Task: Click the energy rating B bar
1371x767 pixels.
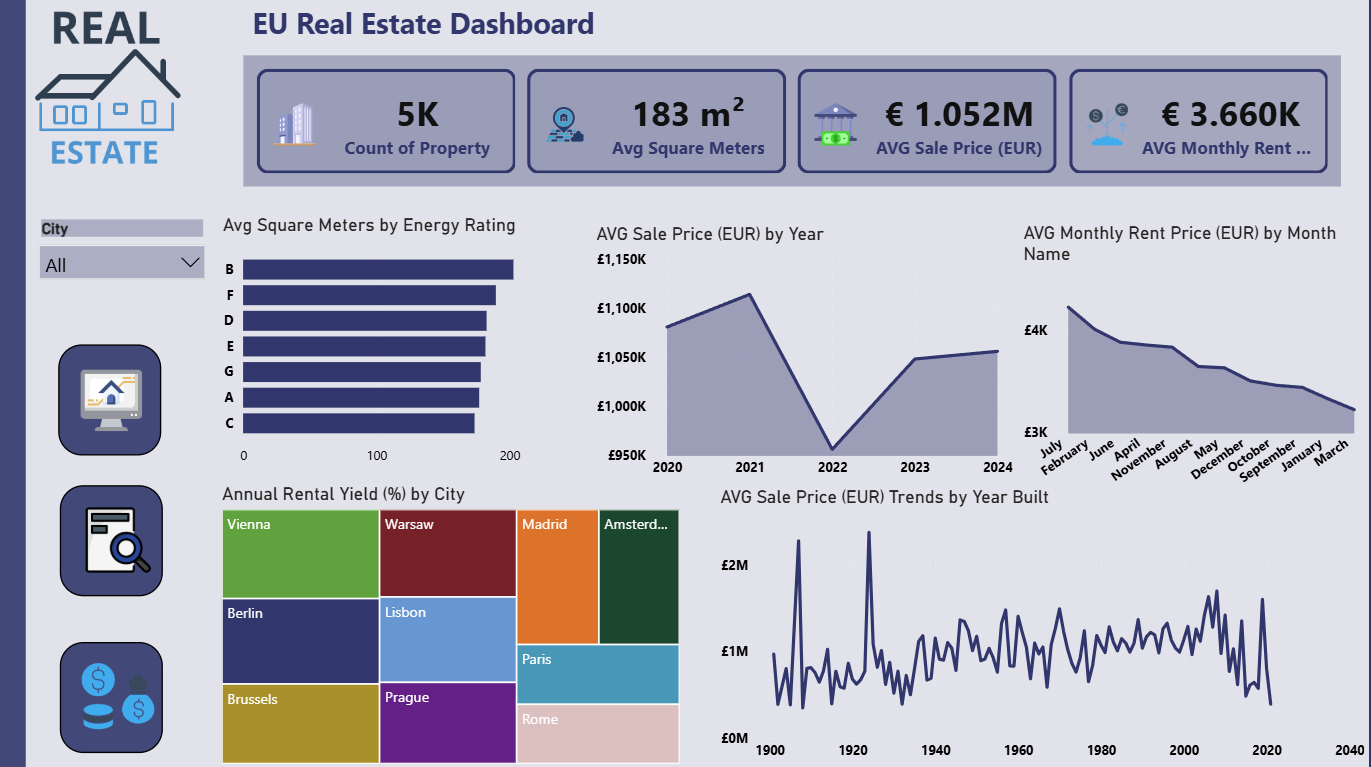Action: (378, 270)
